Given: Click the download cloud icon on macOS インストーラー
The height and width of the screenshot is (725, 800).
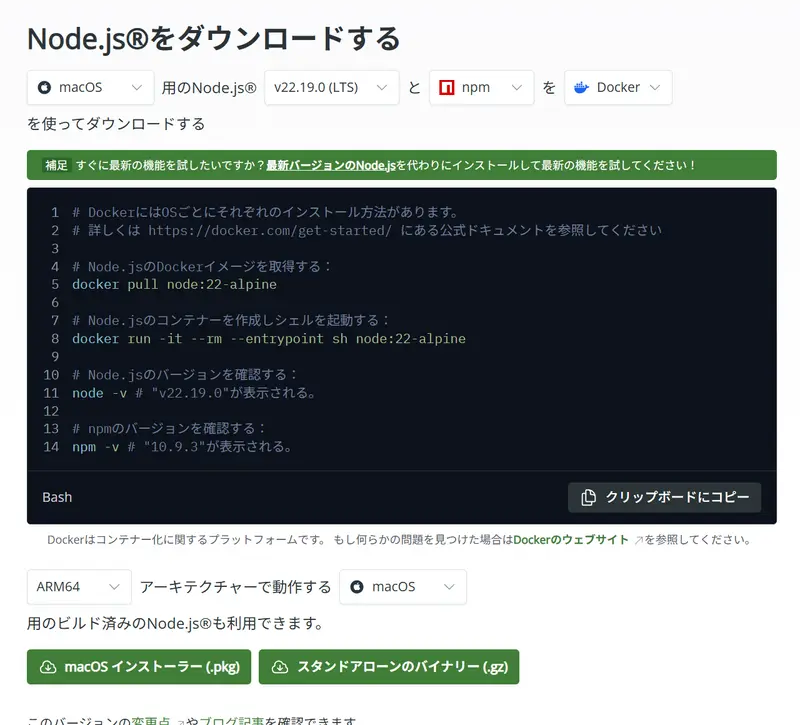Looking at the screenshot, I should coord(48,667).
